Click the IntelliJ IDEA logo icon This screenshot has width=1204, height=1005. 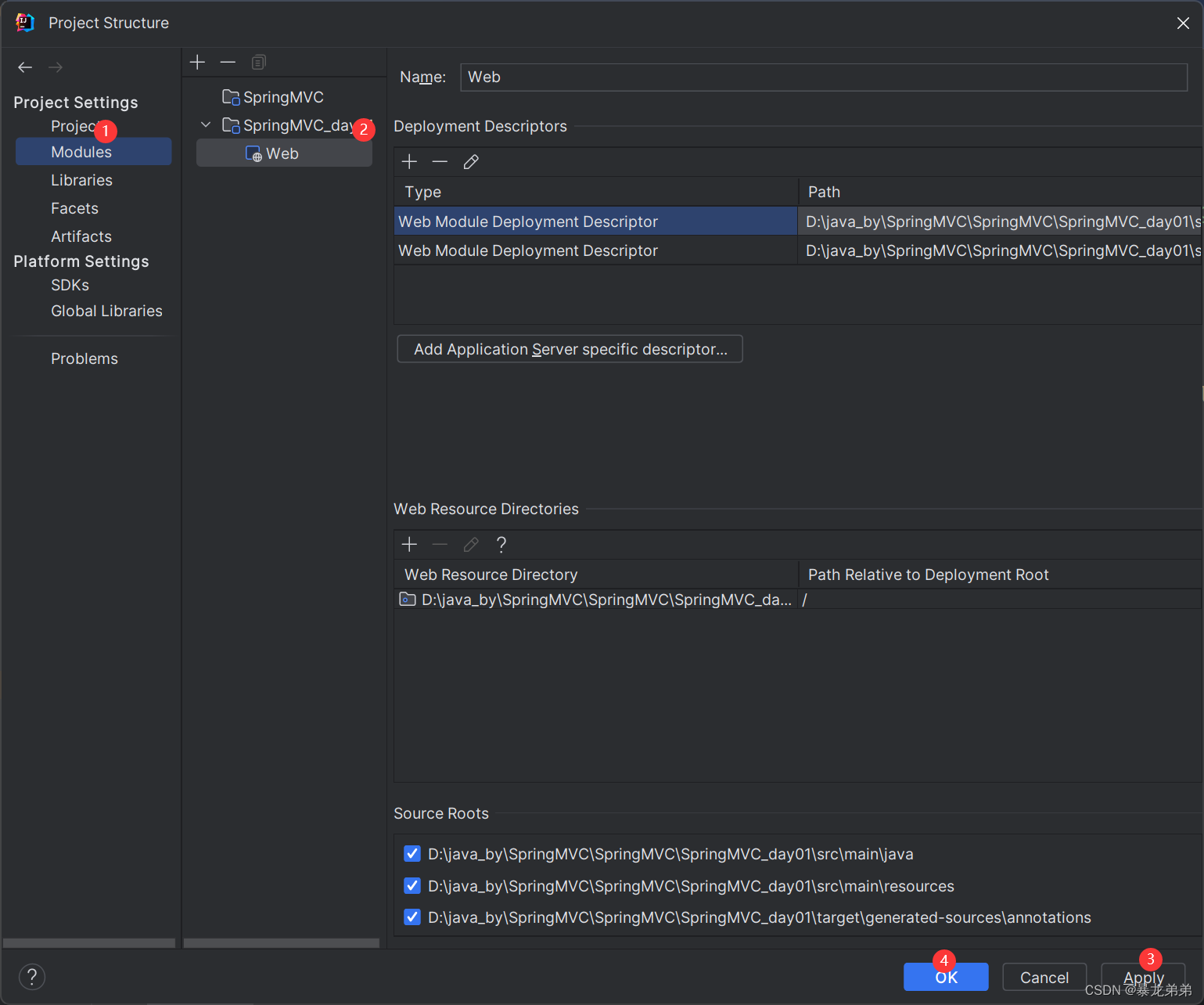pyautogui.click(x=25, y=23)
